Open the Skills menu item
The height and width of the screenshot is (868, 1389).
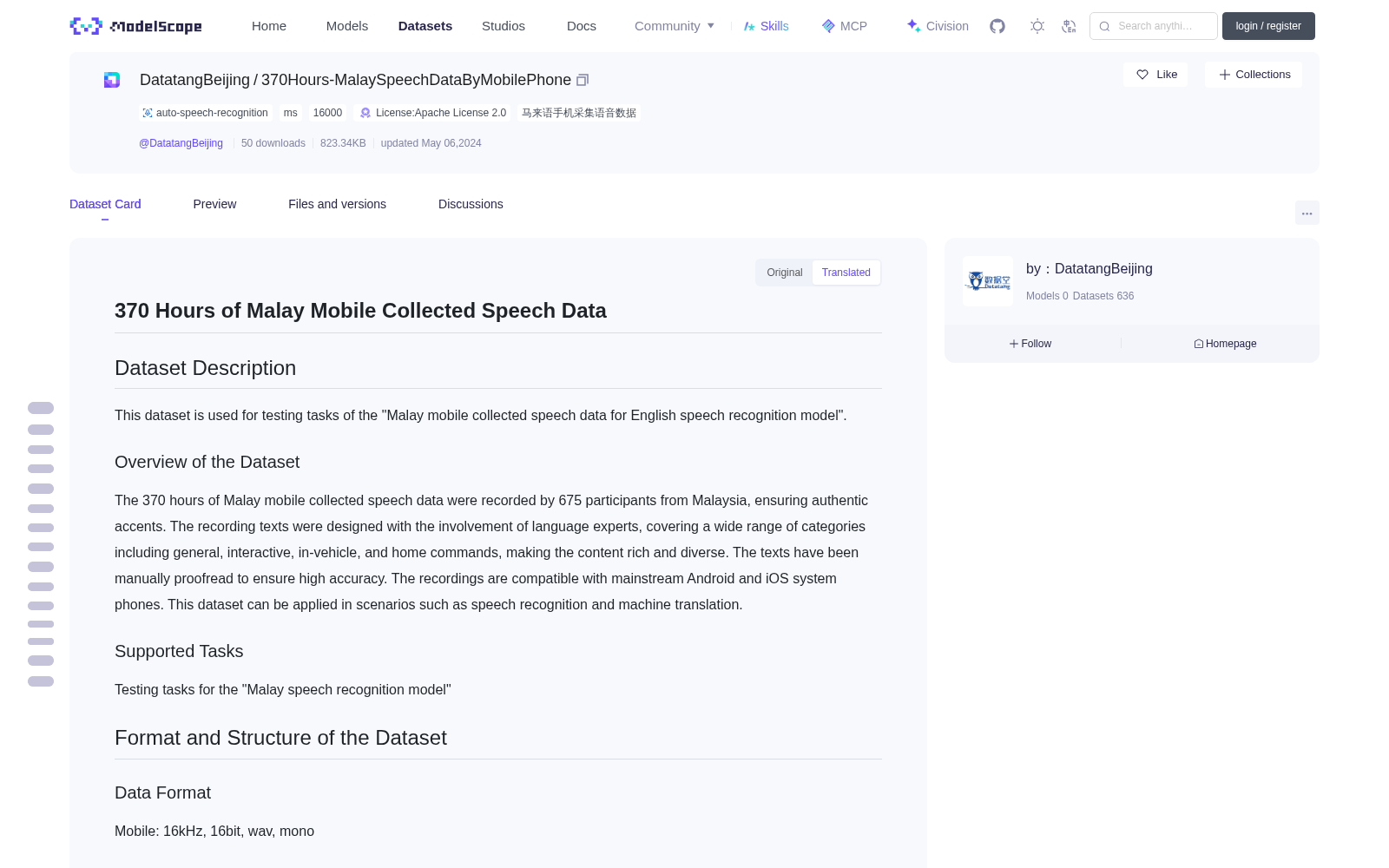coord(766,26)
